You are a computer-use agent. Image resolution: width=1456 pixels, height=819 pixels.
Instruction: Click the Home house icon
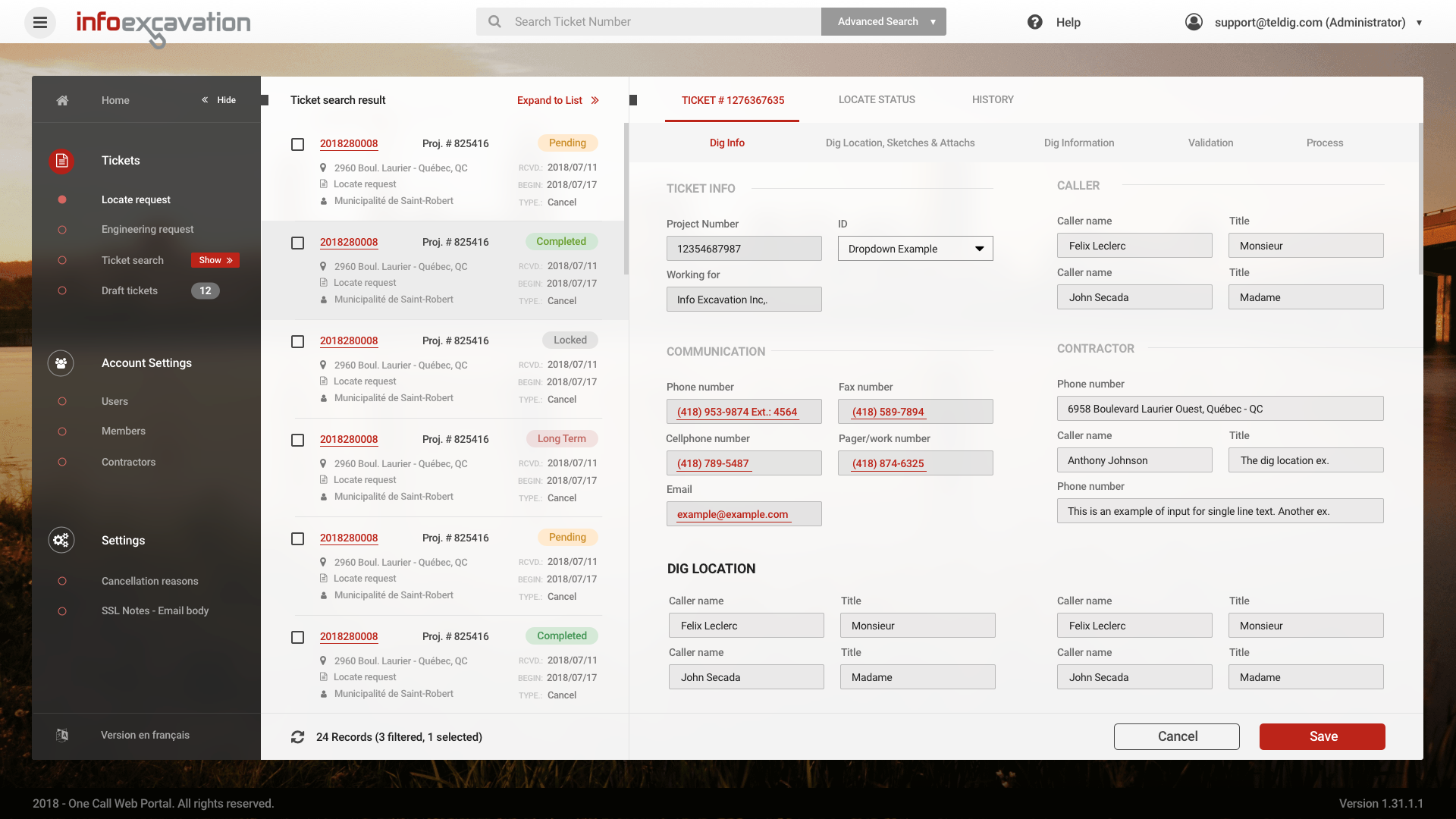[62, 100]
